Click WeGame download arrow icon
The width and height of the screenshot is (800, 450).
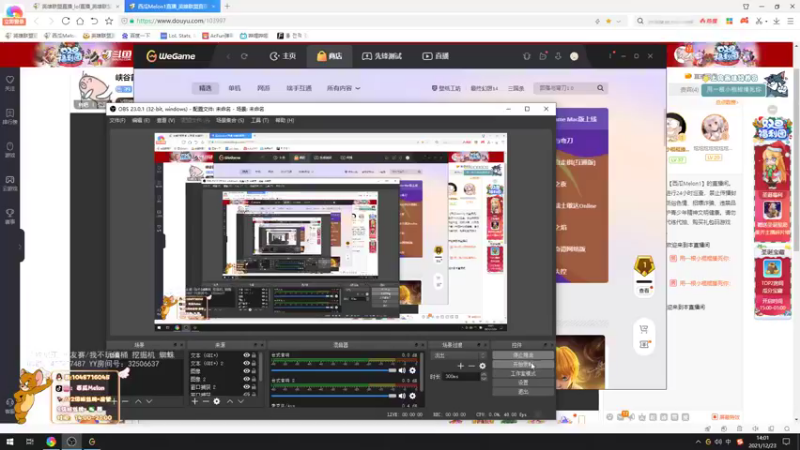(558, 56)
